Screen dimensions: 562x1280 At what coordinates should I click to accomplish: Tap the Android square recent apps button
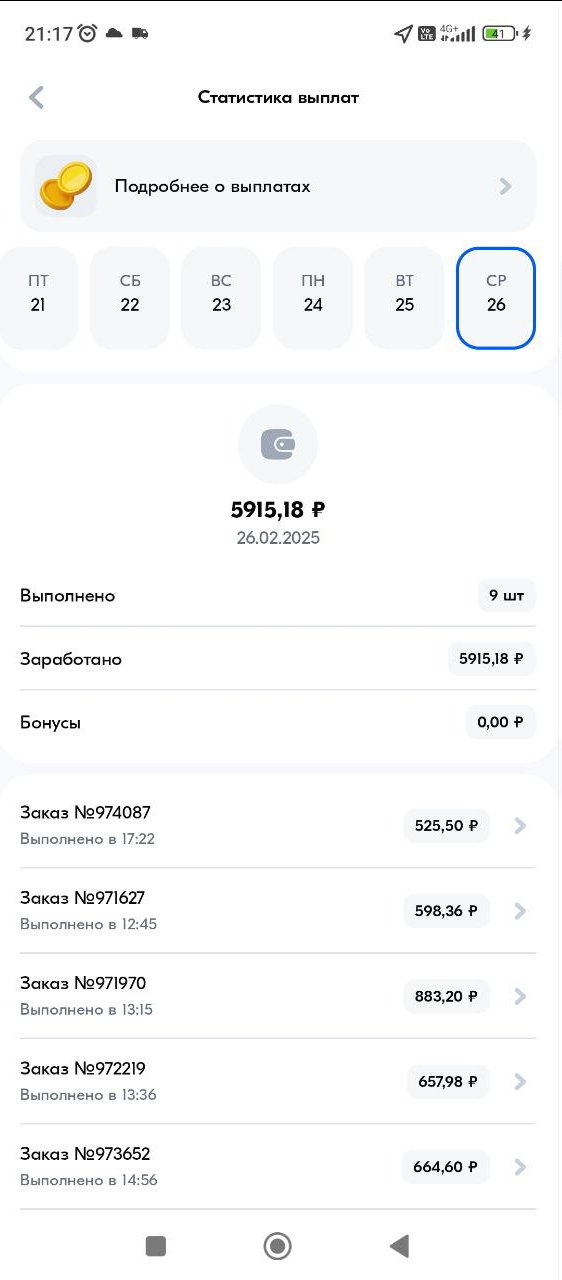(x=155, y=1245)
